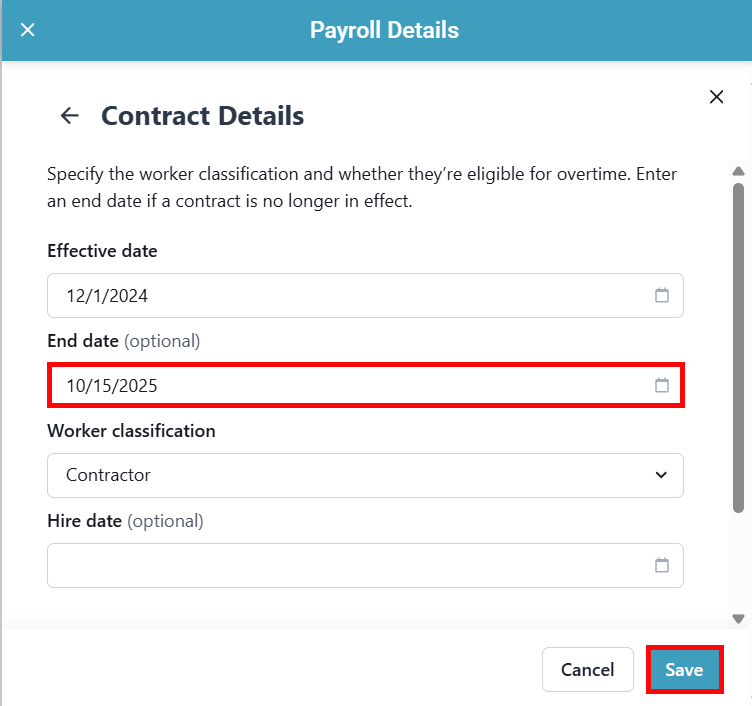Click the End date (optional) label
Image resolution: width=752 pixels, height=706 pixels.
[123, 341]
